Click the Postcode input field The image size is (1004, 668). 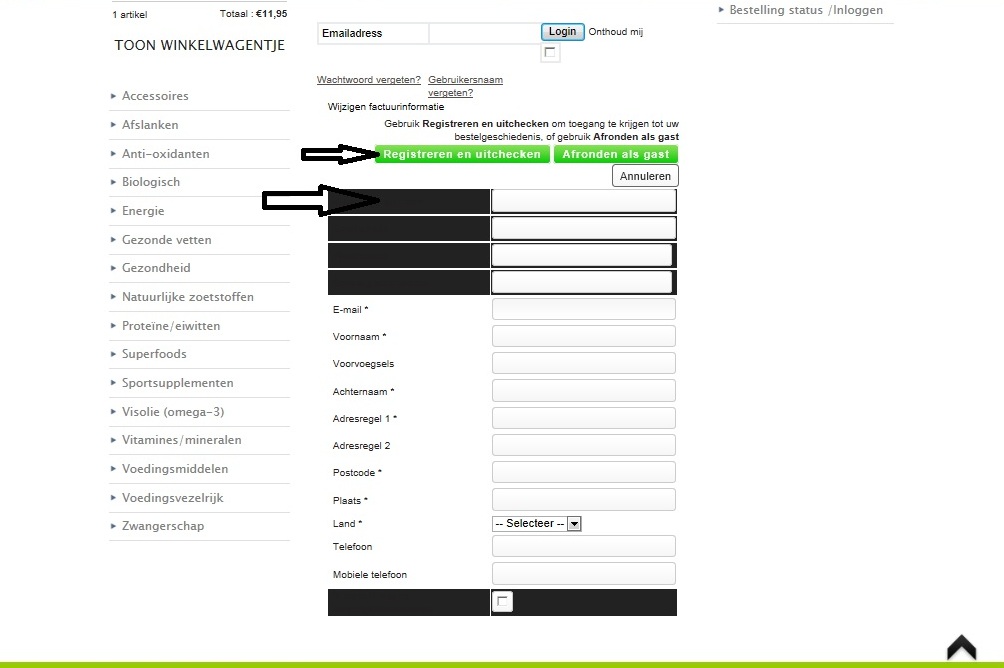[583, 472]
